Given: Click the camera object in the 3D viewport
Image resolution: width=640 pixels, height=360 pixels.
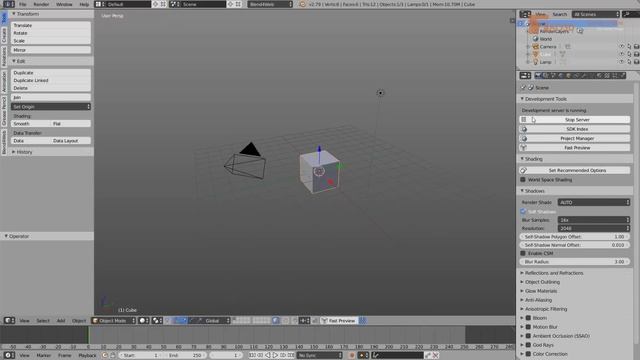Looking at the screenshot, I should point(245,162).
